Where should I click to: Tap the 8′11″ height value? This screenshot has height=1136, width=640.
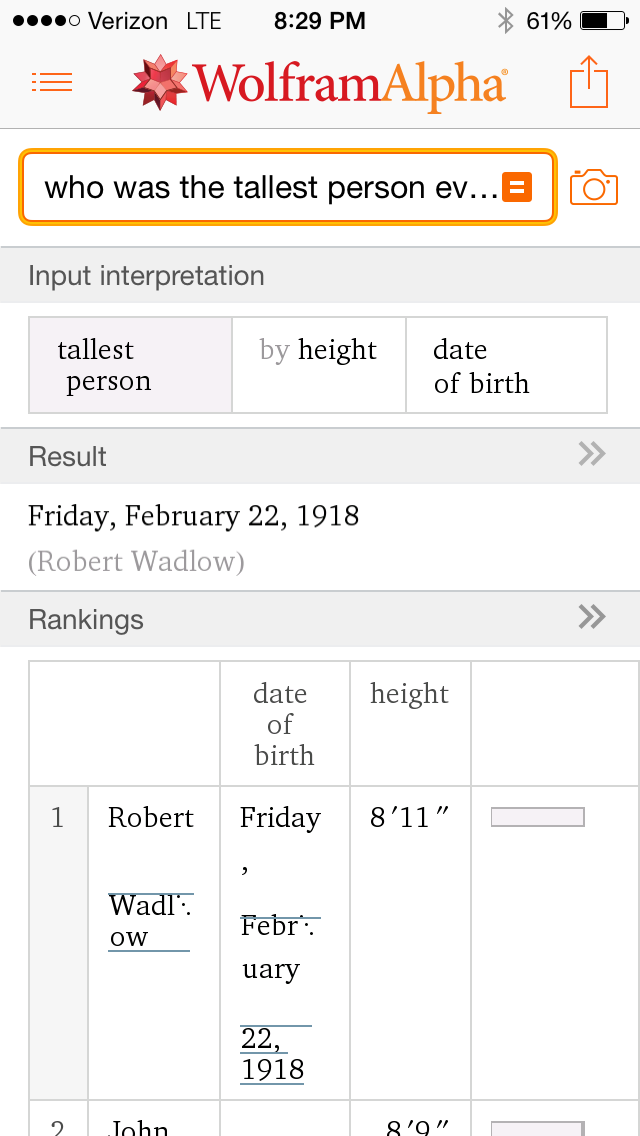point(409,818)
